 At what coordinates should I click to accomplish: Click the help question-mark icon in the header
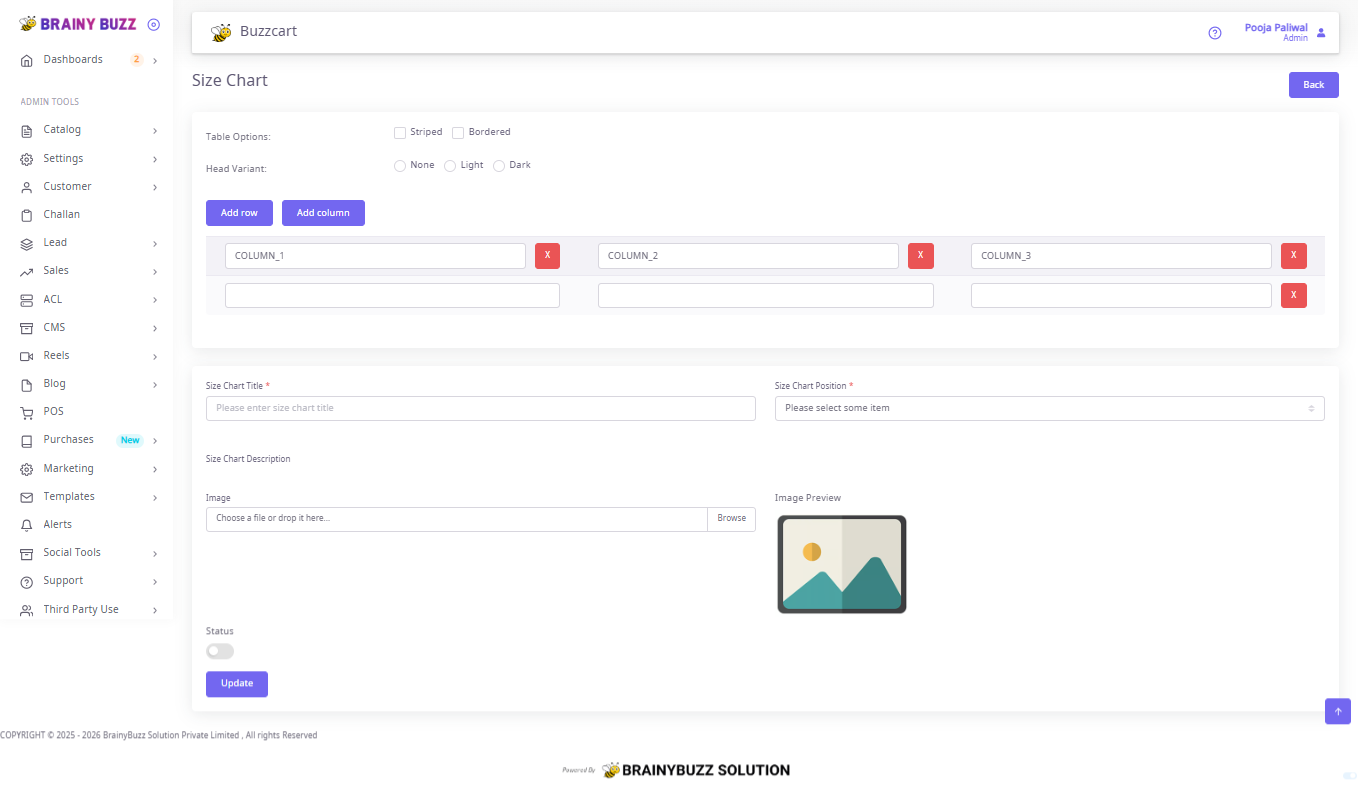1214,32
